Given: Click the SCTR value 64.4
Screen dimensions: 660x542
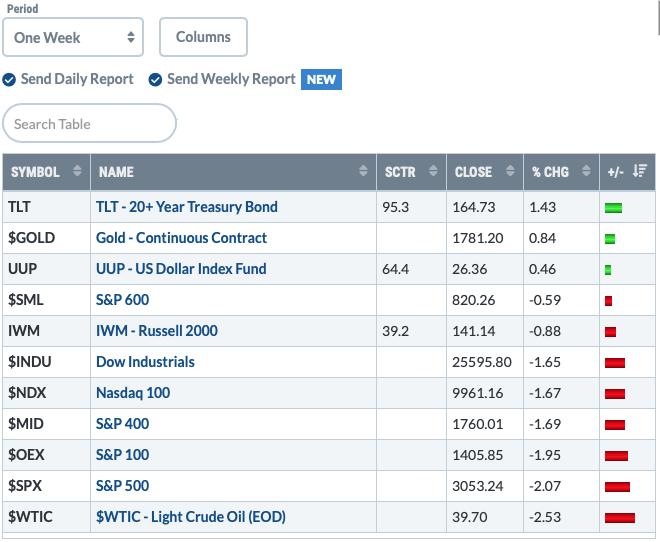Looking at the screenshot, I should (395, 269).
